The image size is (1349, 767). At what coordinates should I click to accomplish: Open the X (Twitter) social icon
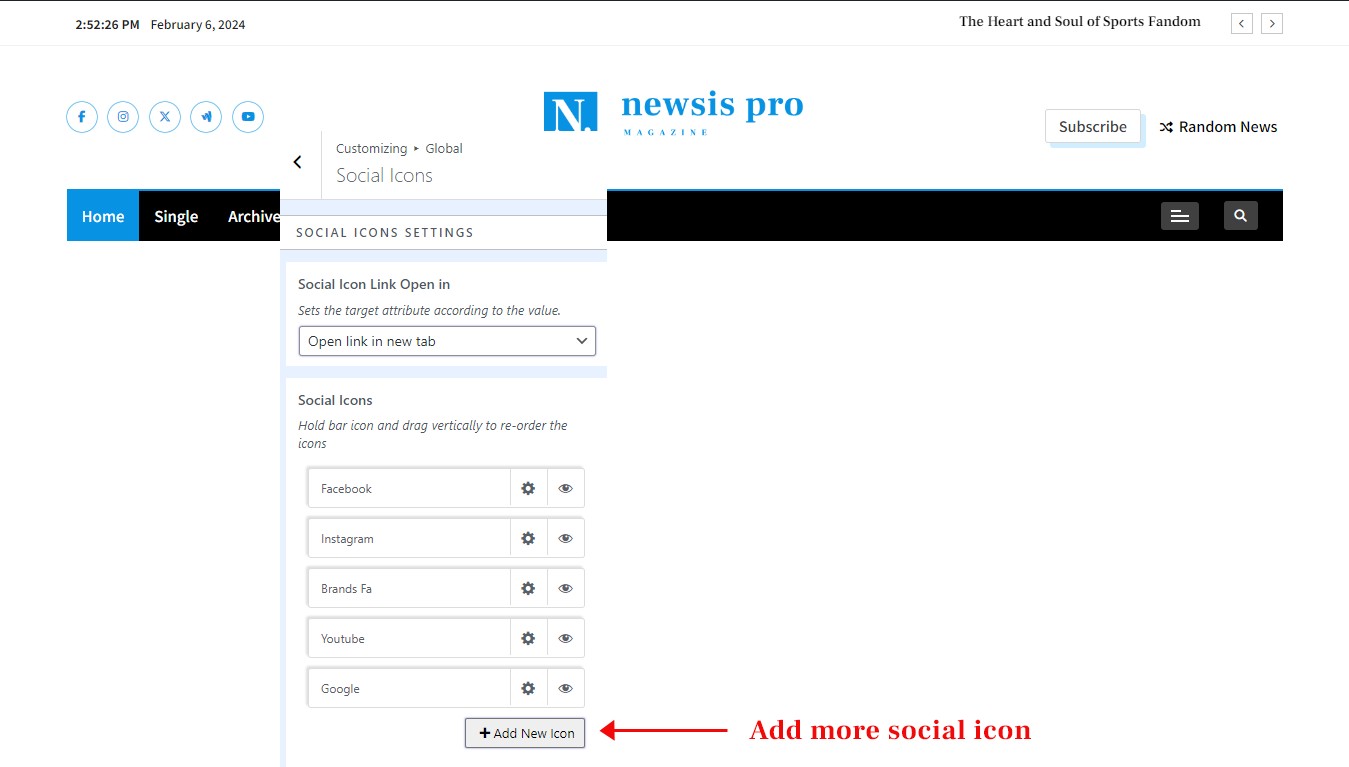[x=165, y=117]
